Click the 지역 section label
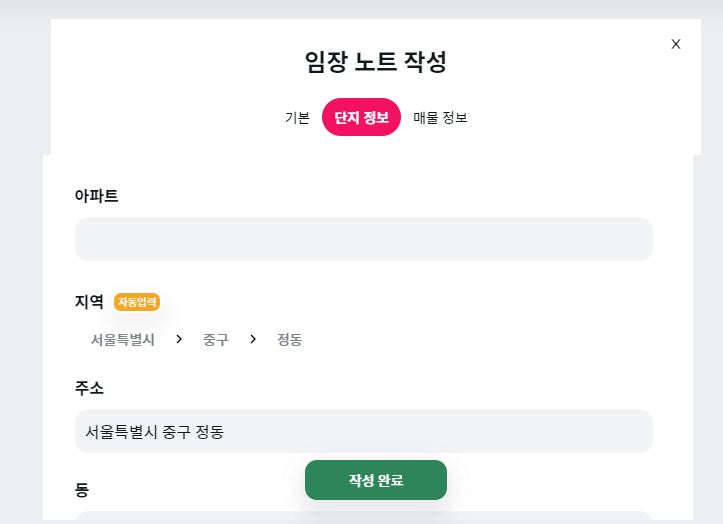 (89, 301)
